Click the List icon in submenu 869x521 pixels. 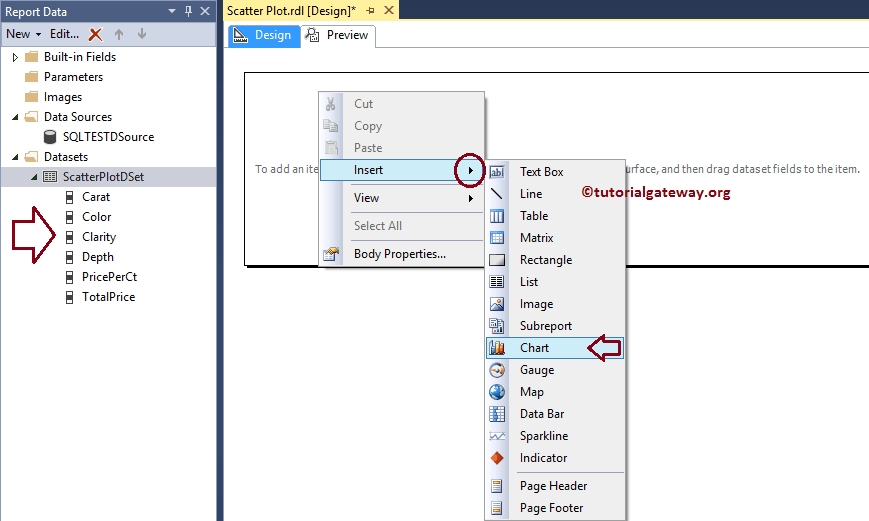click(x=497, y=282)
